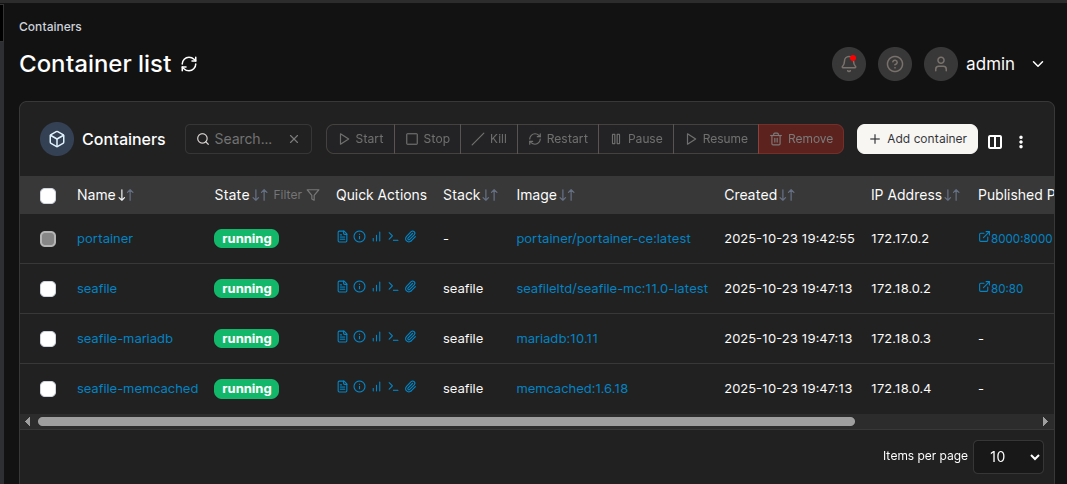The width and height of the screenshot is (1067, 484).
Task: Open stats chart icon for seafile-mariadb
Action: (376, 338)
